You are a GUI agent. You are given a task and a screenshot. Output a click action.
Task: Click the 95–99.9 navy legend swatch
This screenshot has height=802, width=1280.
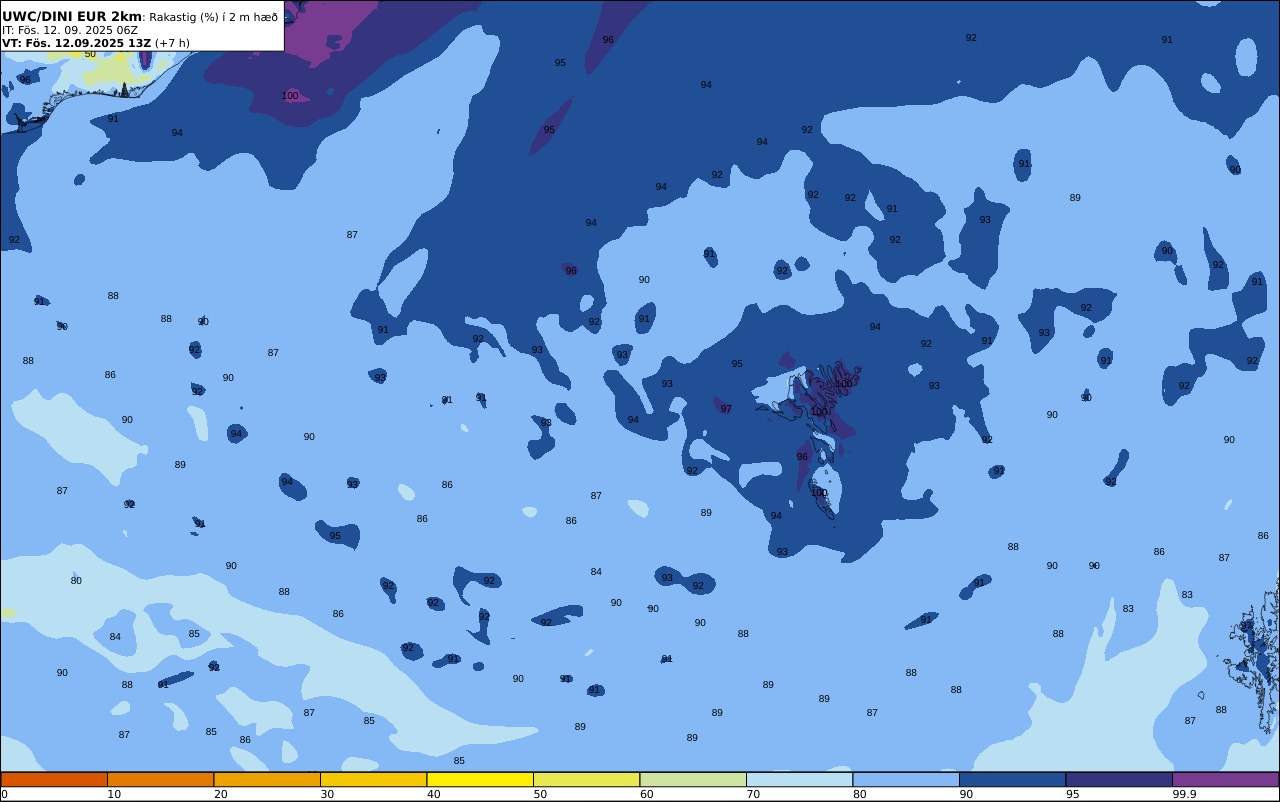(x=1119, y=779)
